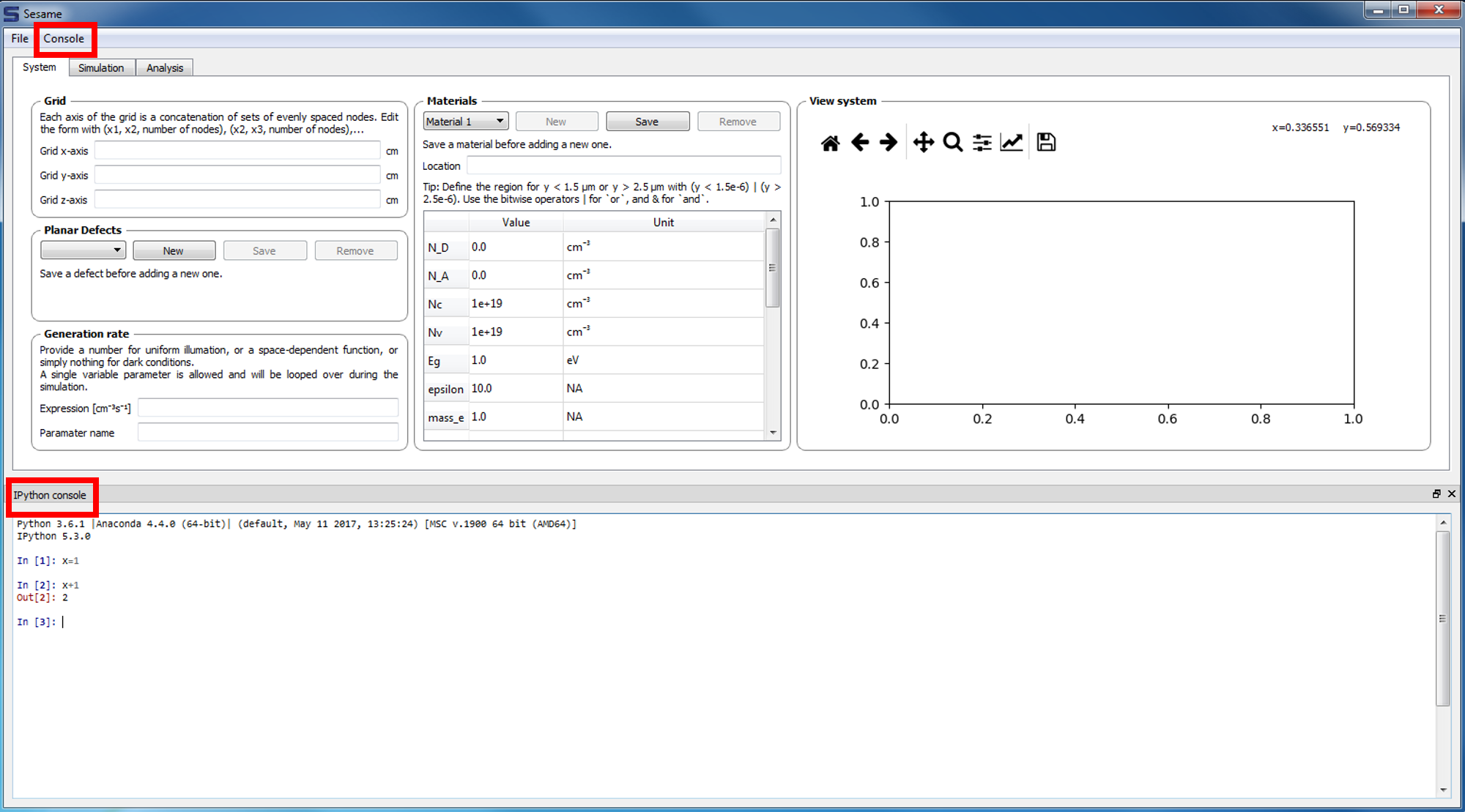Switch to the Analysis tab
The height and width of the screenshot is (812, 1465).
point(165,68)
